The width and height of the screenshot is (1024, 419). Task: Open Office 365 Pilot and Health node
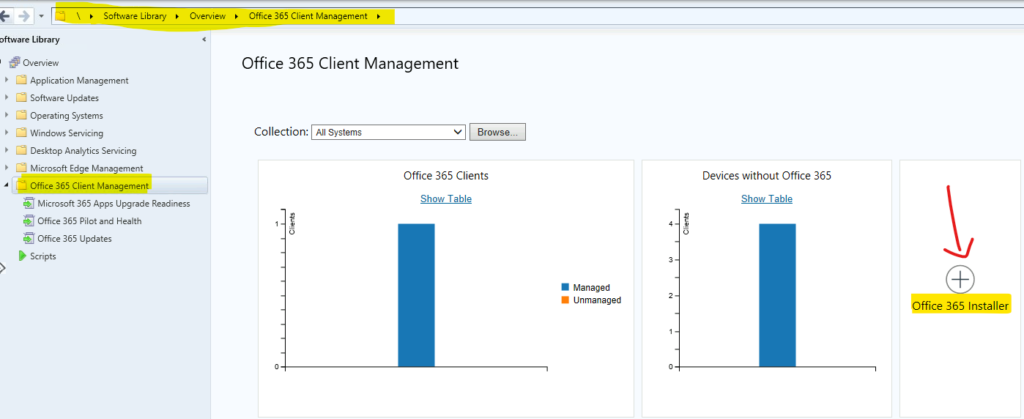pyautogui.click(x=89, y=221)
